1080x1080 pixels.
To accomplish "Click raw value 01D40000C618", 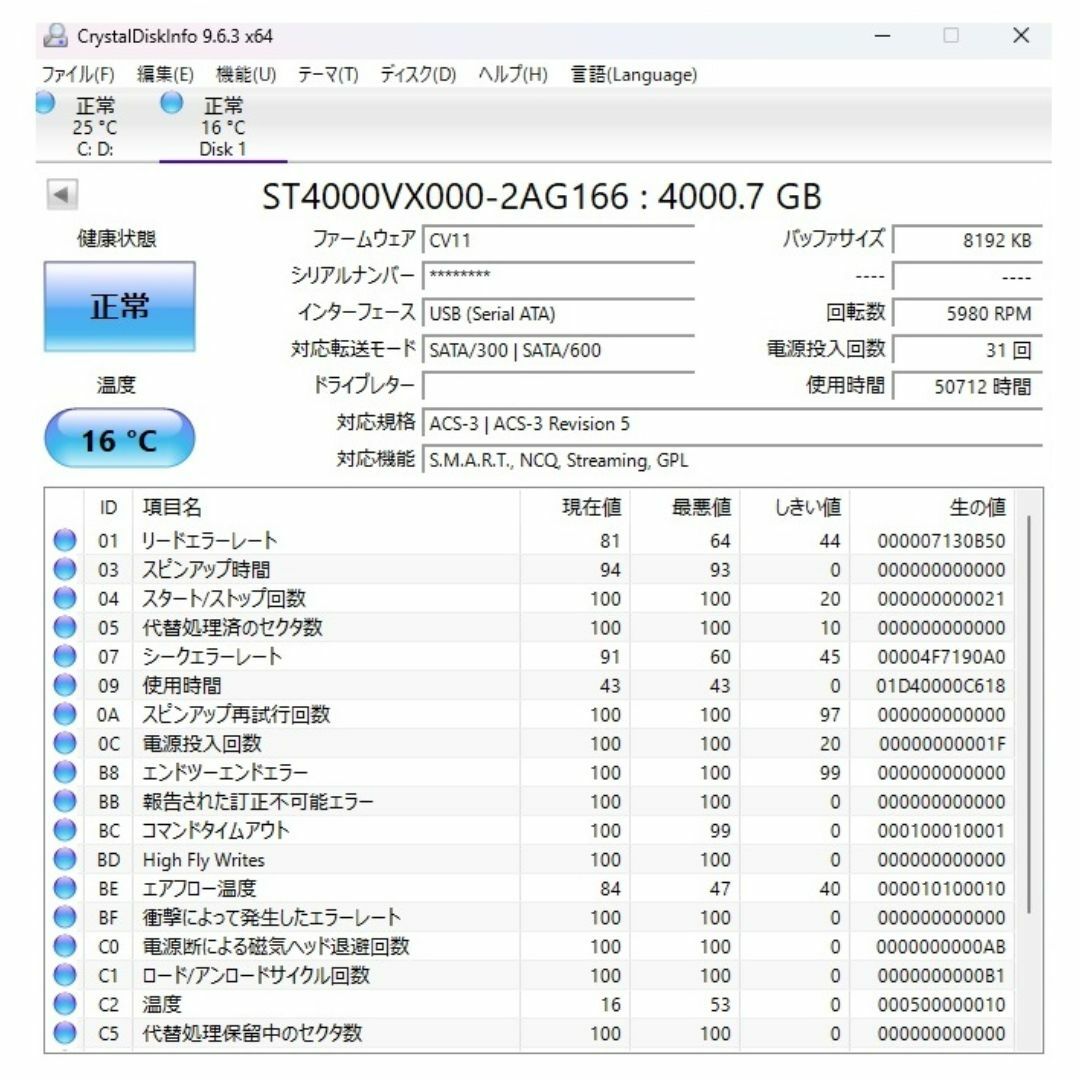I will pyautogui.click(x=941, y=685).
